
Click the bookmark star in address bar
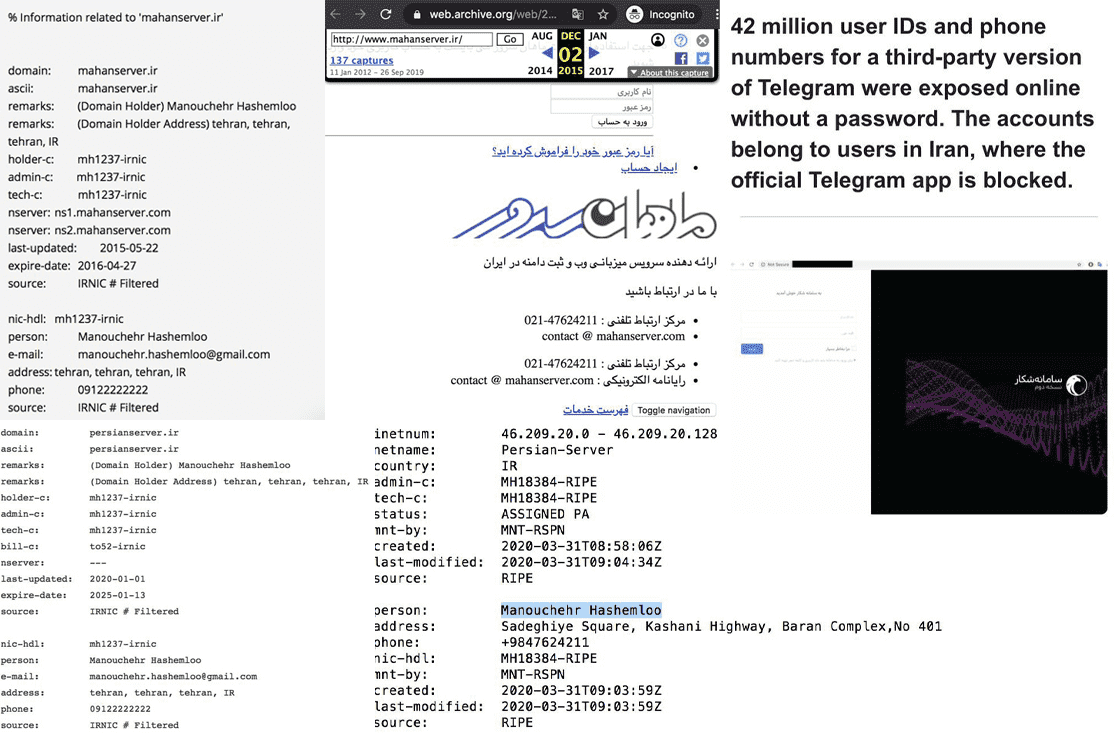coord(603,15)
